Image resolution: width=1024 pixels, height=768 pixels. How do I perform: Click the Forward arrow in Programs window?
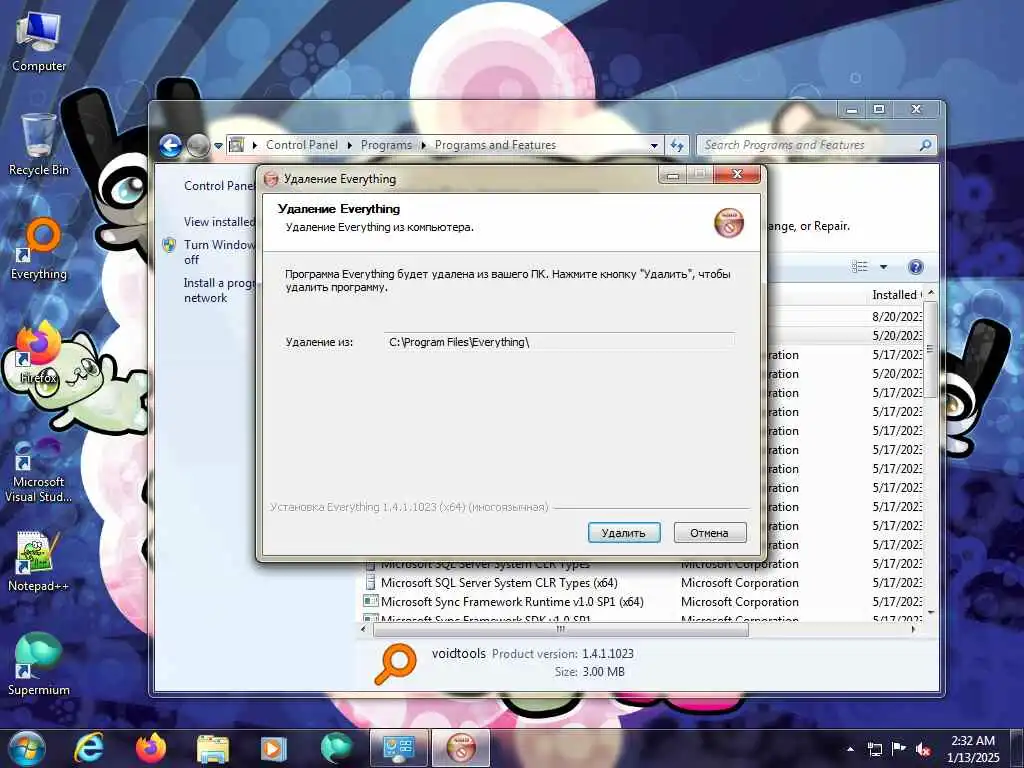(198, 145)
